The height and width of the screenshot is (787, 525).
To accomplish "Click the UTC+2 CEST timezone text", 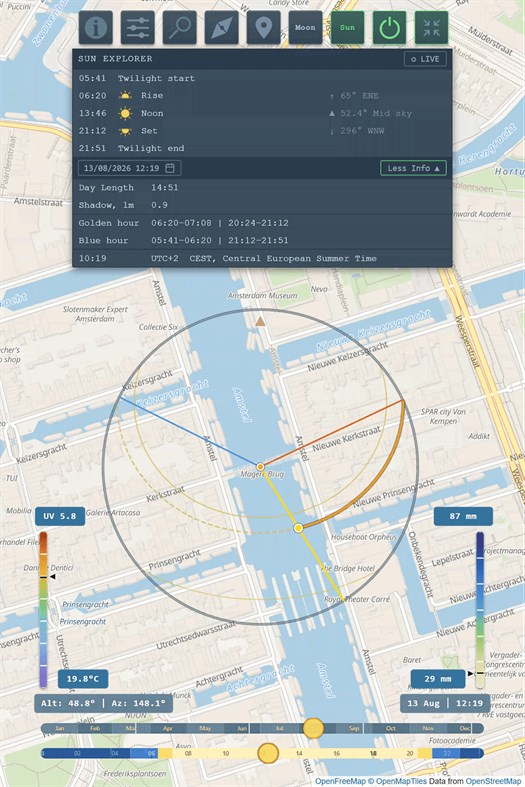I will pos(264,258).
